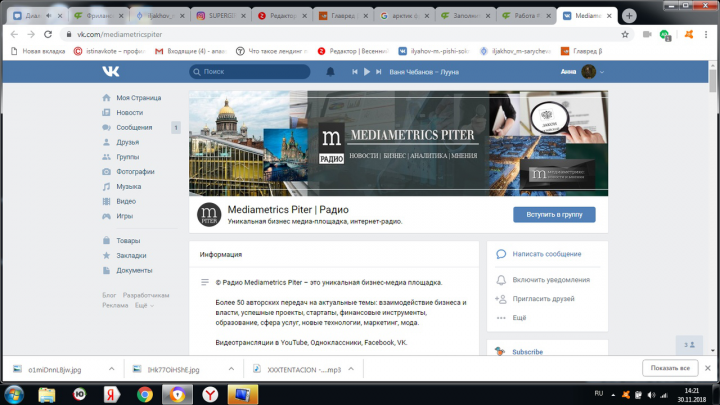Open notifications bell in VK header
The image size is (720, 405).
[x=330, y=72]
